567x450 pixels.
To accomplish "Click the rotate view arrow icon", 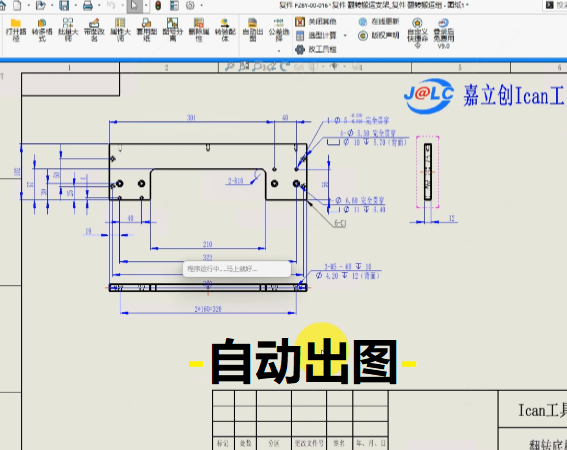I will pyautogui.click(x=285, y=67).
